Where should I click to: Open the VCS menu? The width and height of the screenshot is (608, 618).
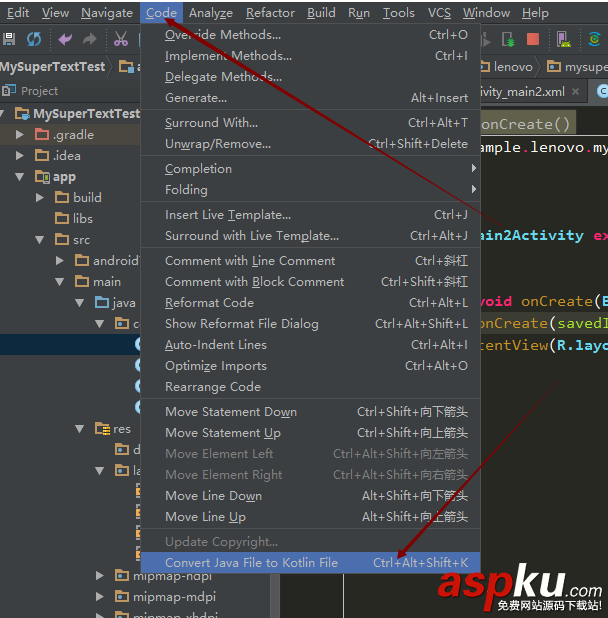point(439,13)
